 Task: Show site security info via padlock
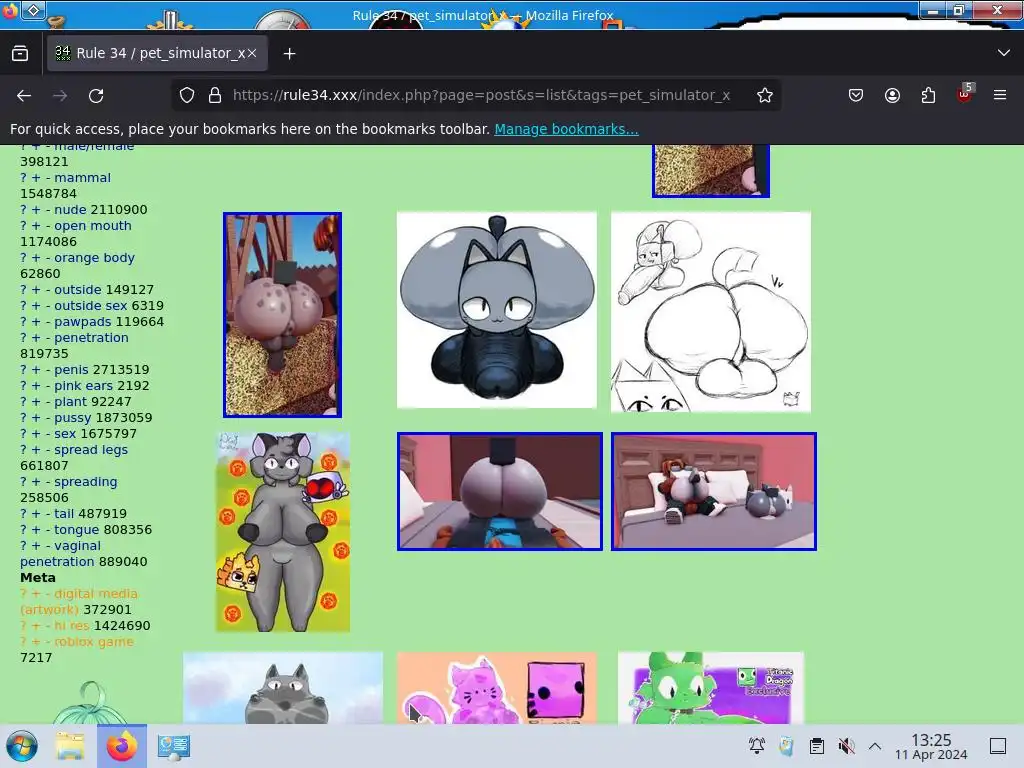click(x=215, y=95)
